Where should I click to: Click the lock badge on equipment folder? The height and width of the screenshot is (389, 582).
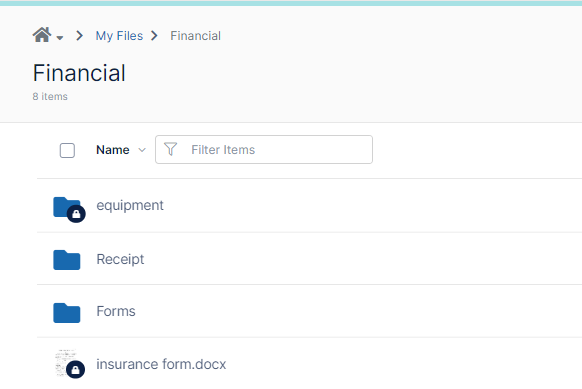click(76, 214)
